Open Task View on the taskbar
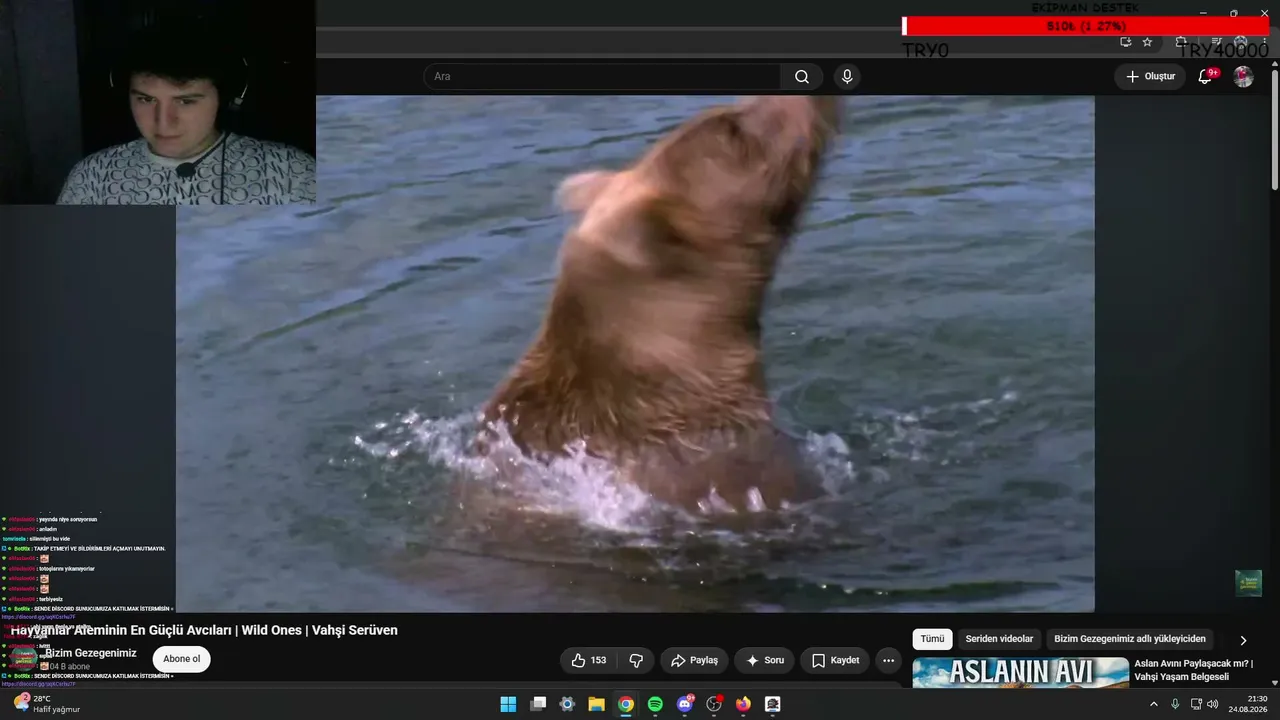The width and height of the screenshot is (1280, 720). pos(538,704)
